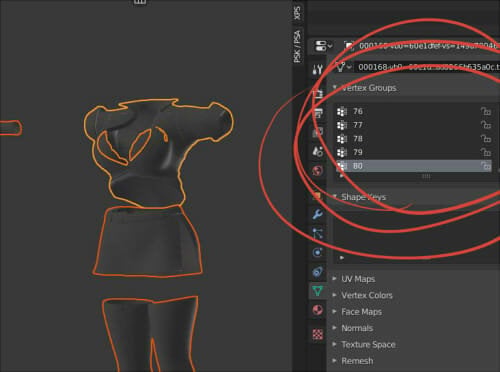
Task: Toggle lock on vertex group 80
Action: click(486, 166)
